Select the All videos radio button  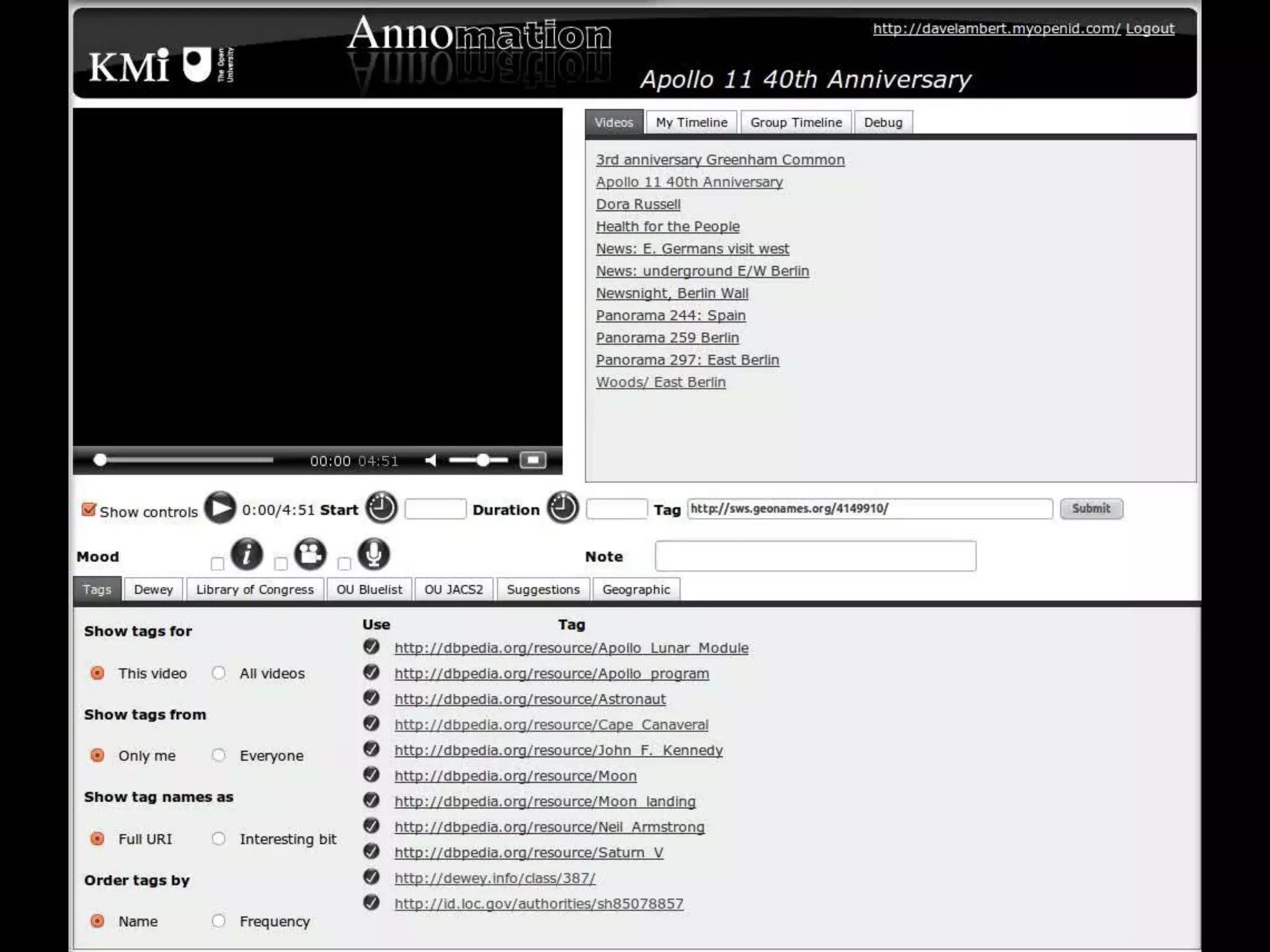point(218,673)
